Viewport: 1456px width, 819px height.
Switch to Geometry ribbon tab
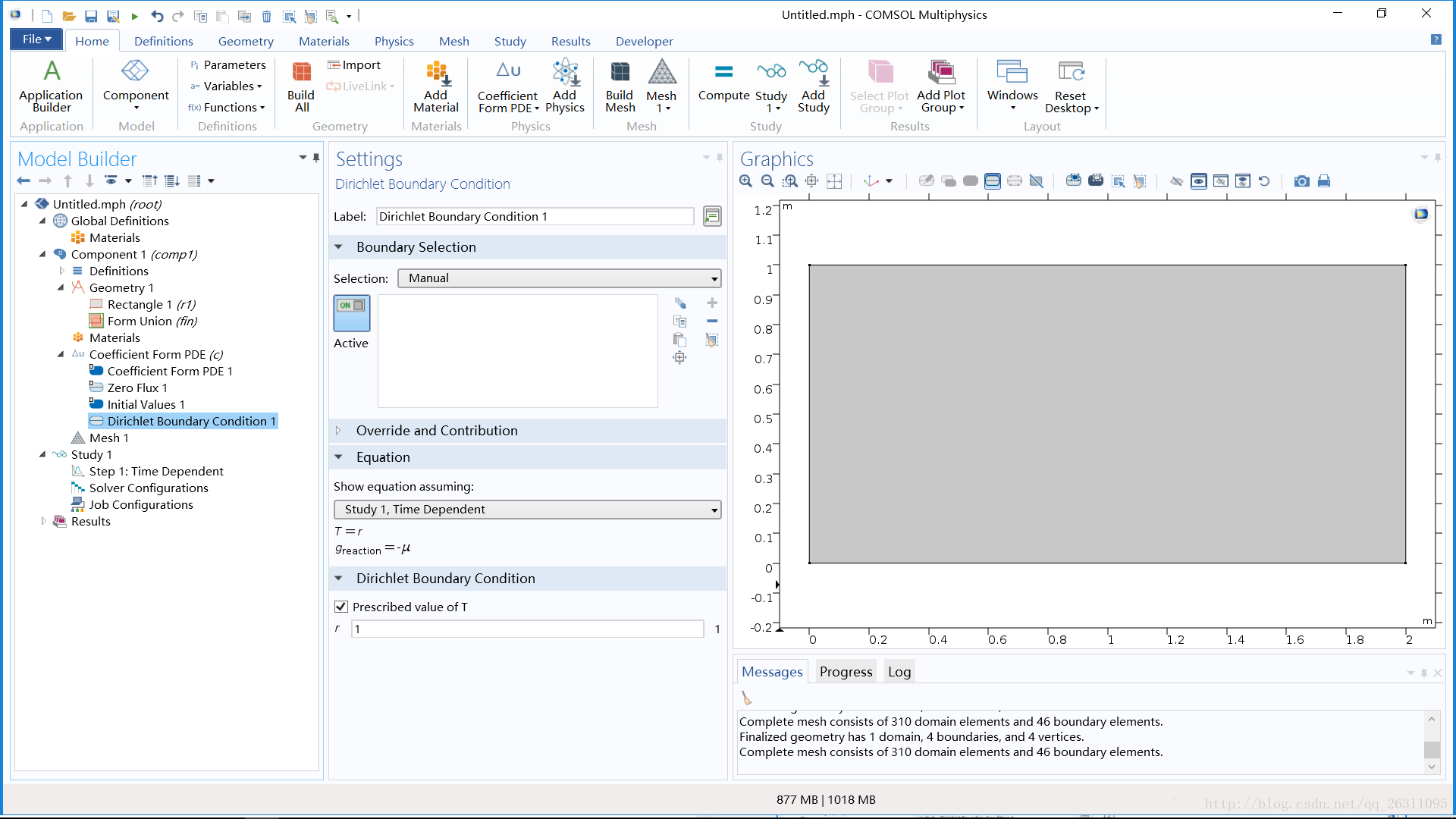pyautogui.click(x=246, y=41)
